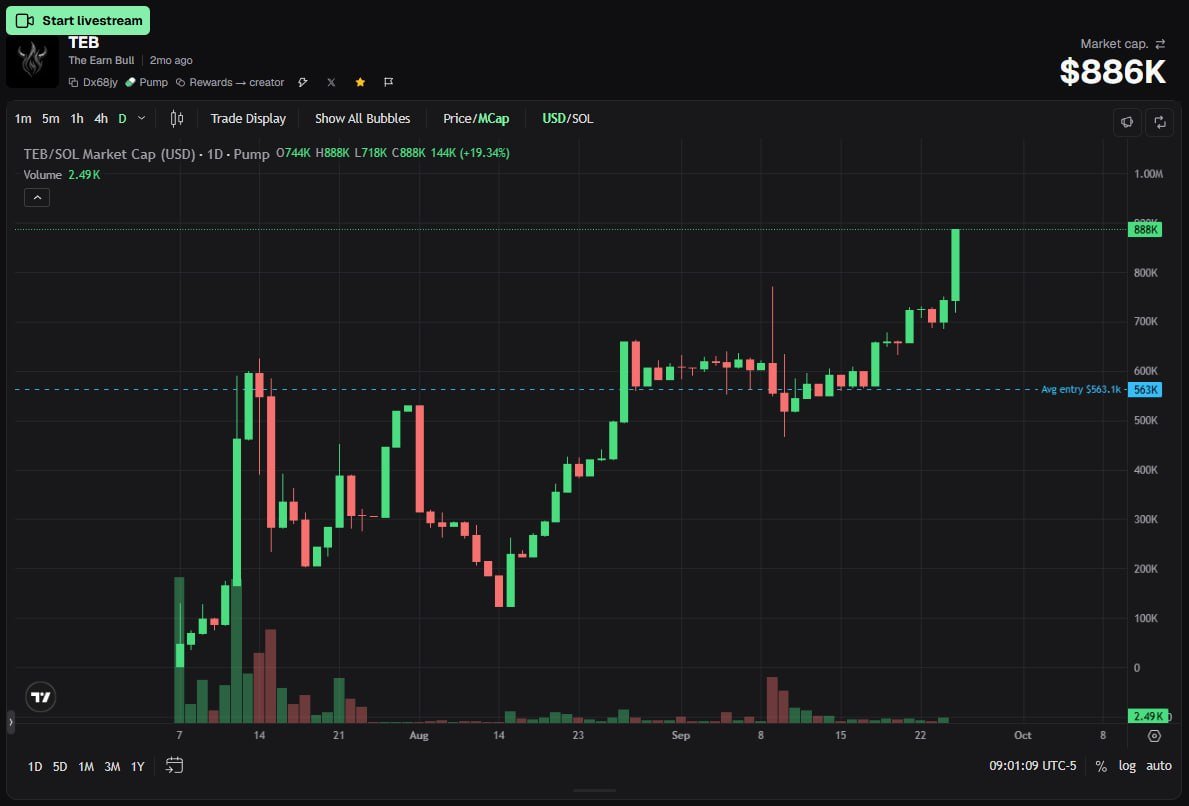Select the D daily interval
Screen dimensions: 1189x806
tap(122, 118)
